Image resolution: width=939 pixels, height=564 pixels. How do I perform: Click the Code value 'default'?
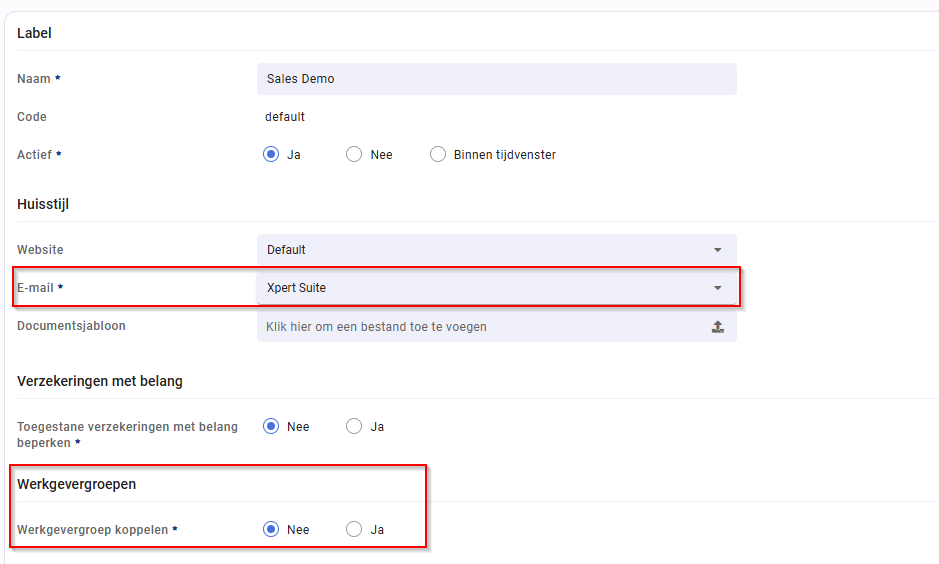284,117
